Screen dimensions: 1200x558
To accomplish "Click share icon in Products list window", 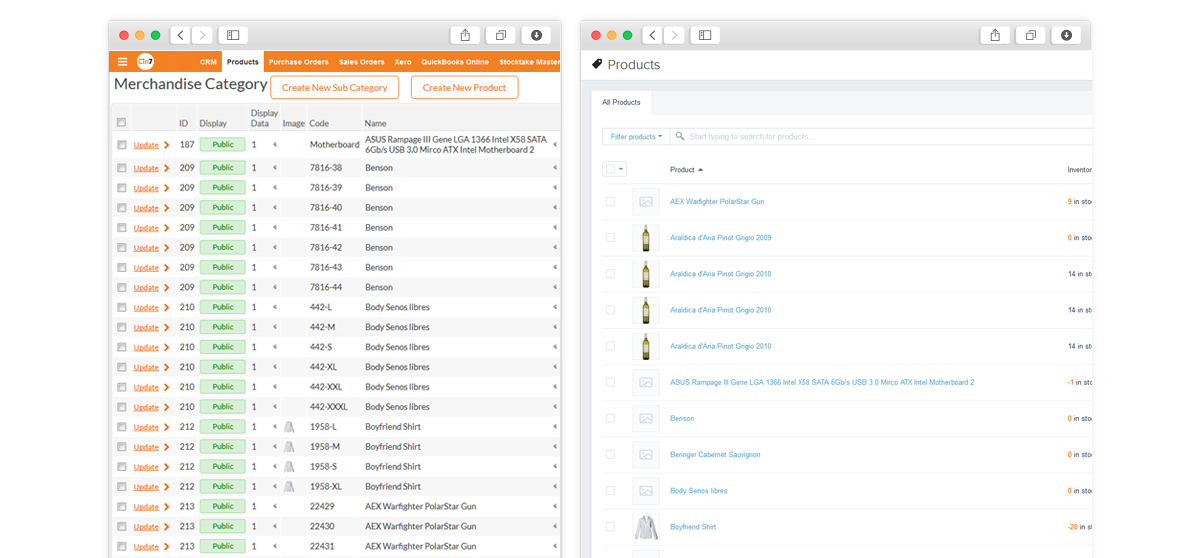I will 995,35.
